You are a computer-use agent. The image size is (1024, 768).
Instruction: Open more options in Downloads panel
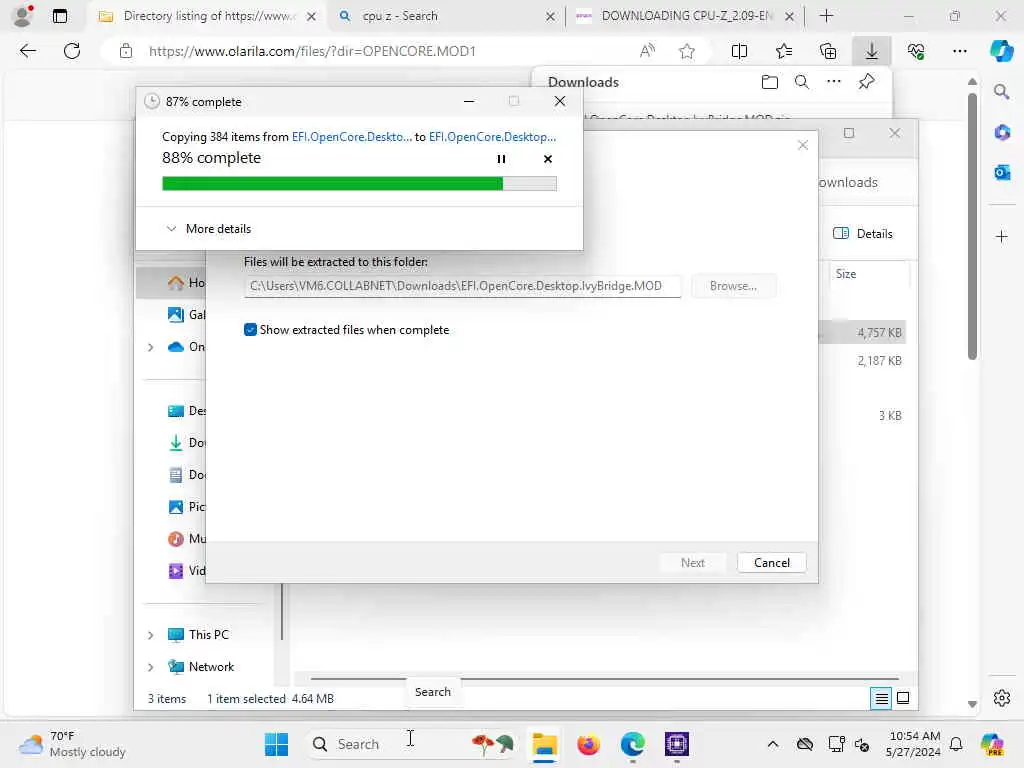(x=834, y=82)
